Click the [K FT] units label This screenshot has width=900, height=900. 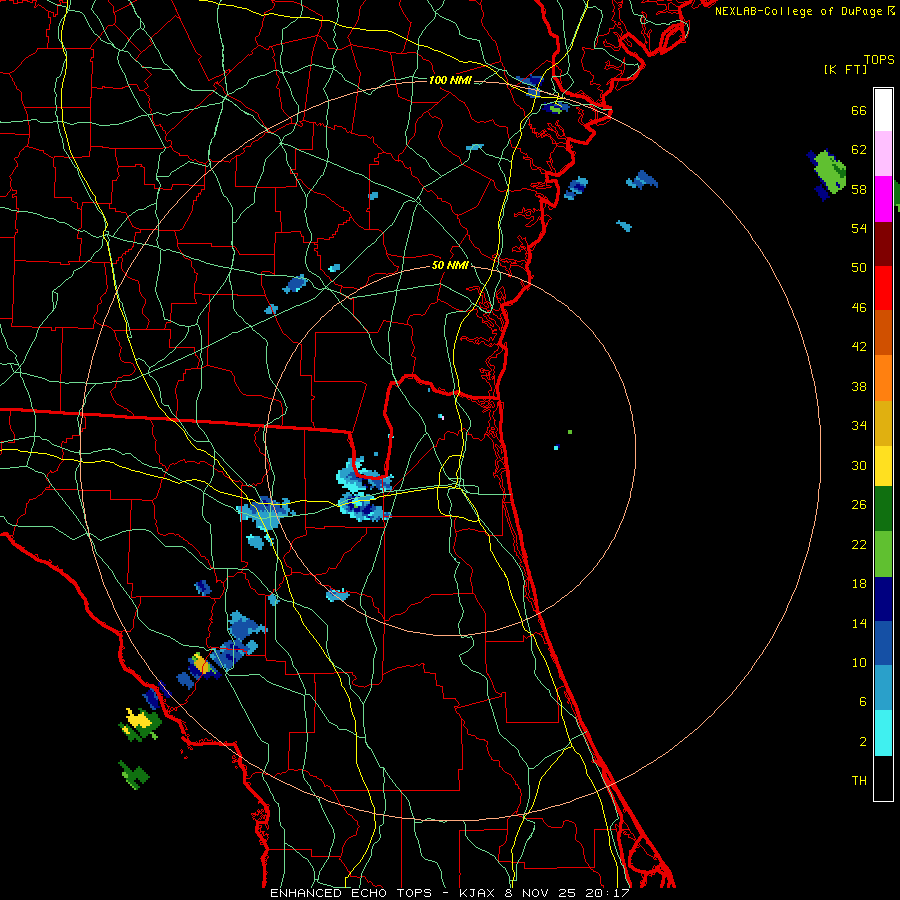[845, 69]
